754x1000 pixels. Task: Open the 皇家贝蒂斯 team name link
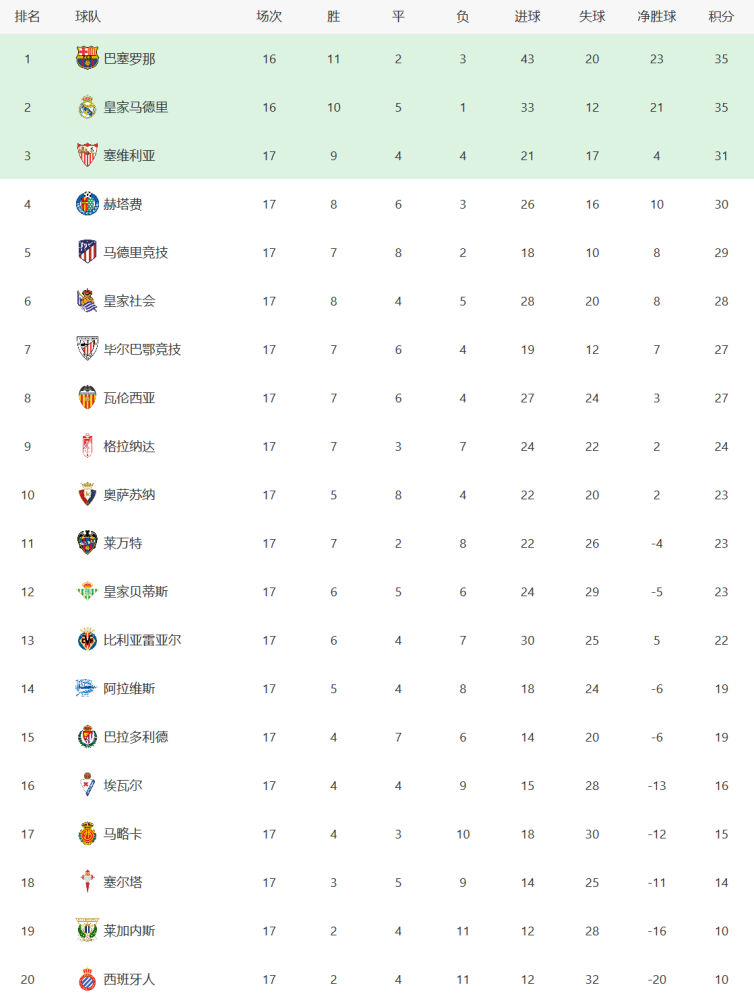pos(136,592)
